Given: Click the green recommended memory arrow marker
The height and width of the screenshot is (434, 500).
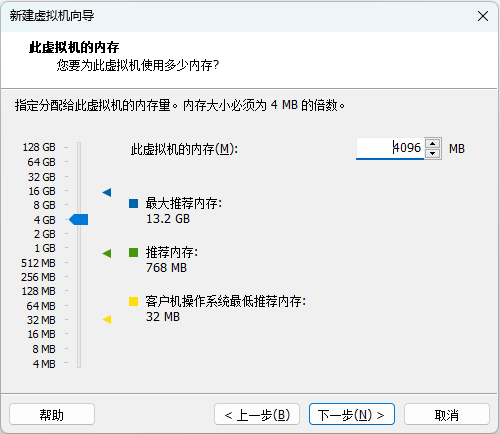Looking at the screenshot, I should 107,253.
